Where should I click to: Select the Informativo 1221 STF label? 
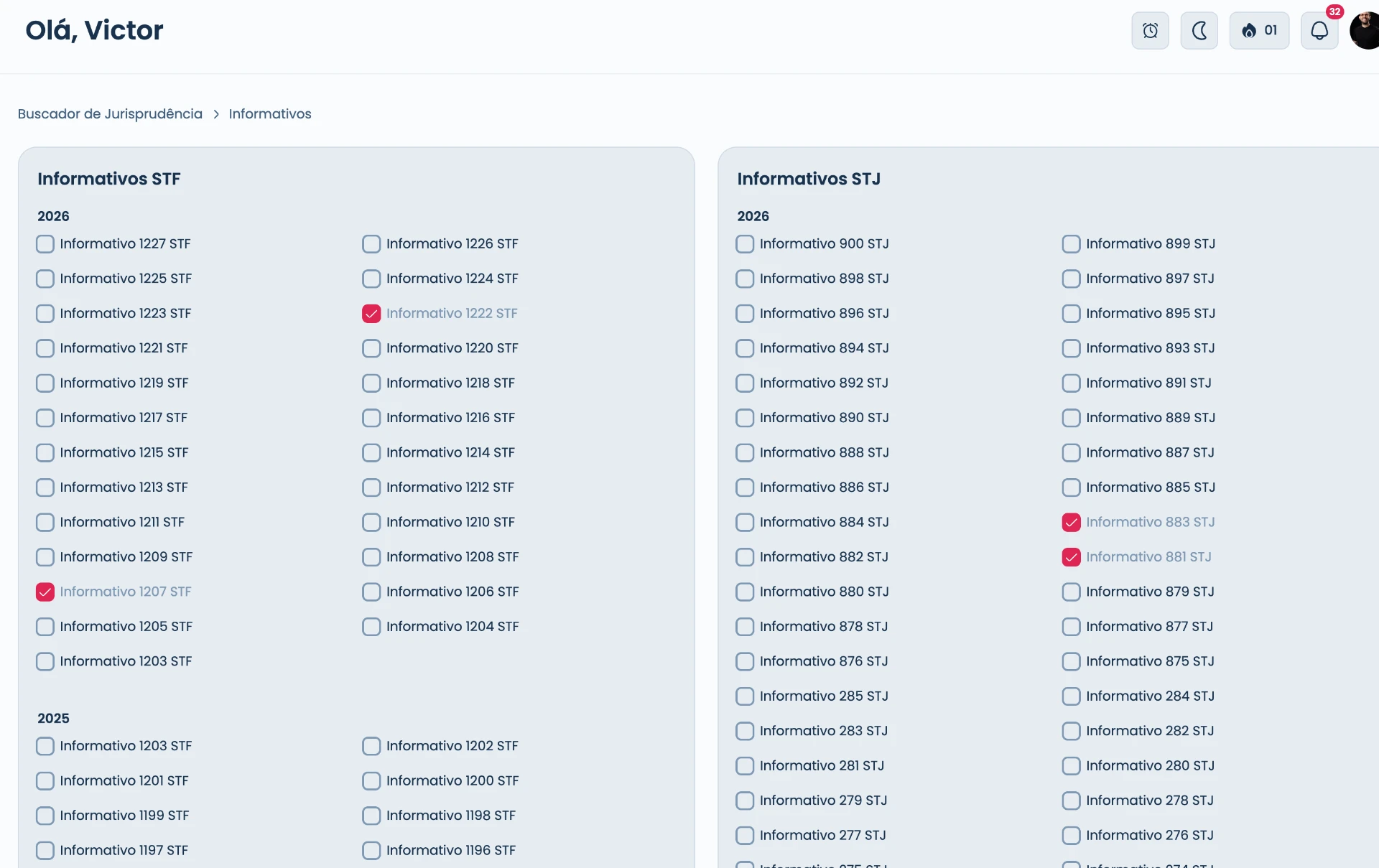[124, 348]
